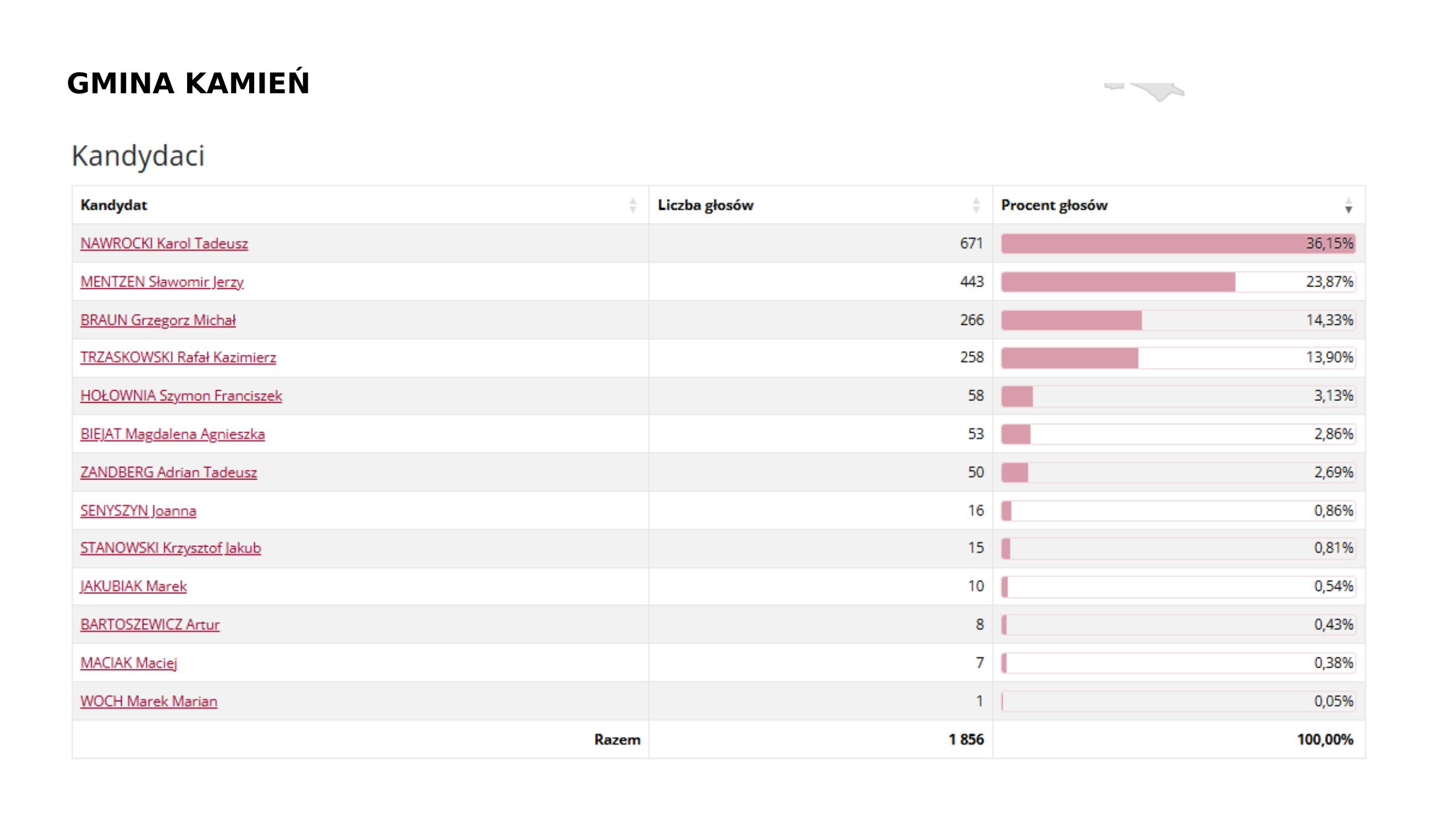Click STANOWSKI Krzysztof Jakub link
The height and width of the screenshot is (819, 1456).
coord(171,548)
